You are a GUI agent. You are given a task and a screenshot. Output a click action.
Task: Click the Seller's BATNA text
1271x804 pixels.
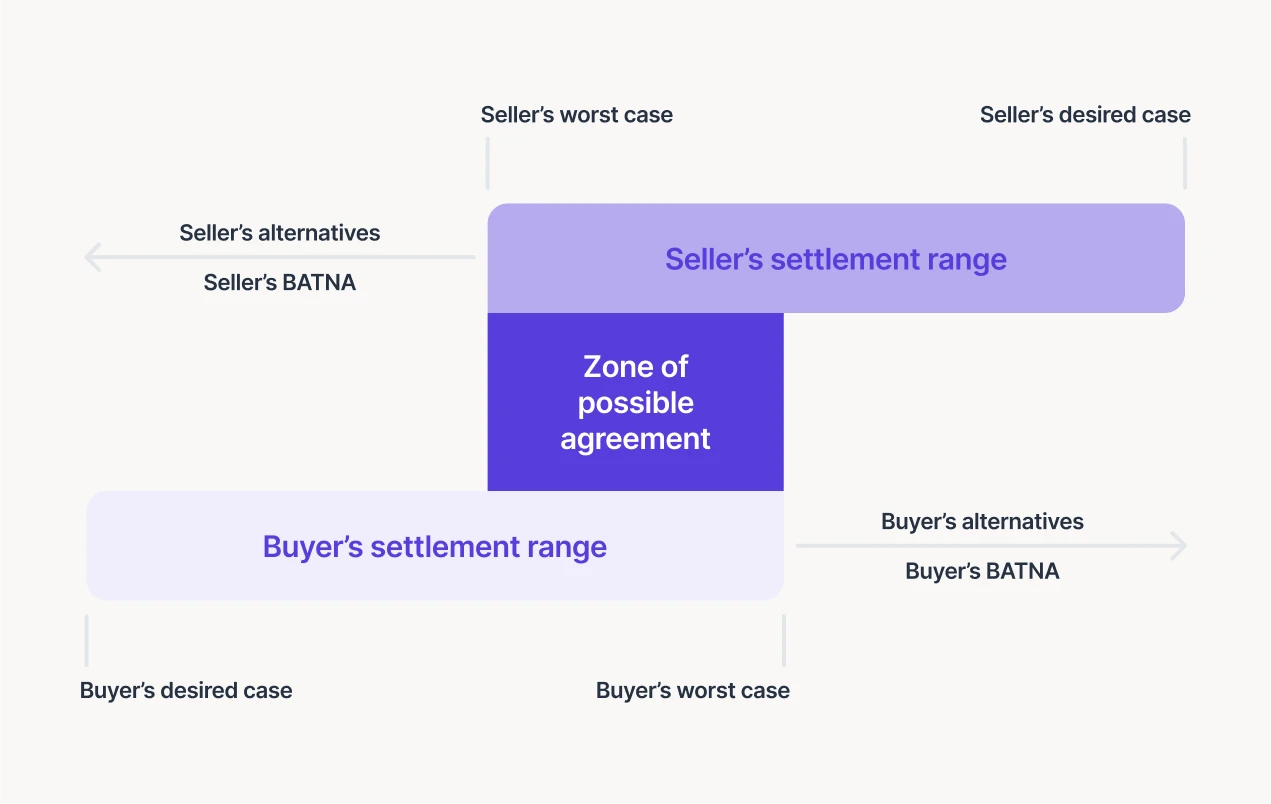click(x=280, y=283)
